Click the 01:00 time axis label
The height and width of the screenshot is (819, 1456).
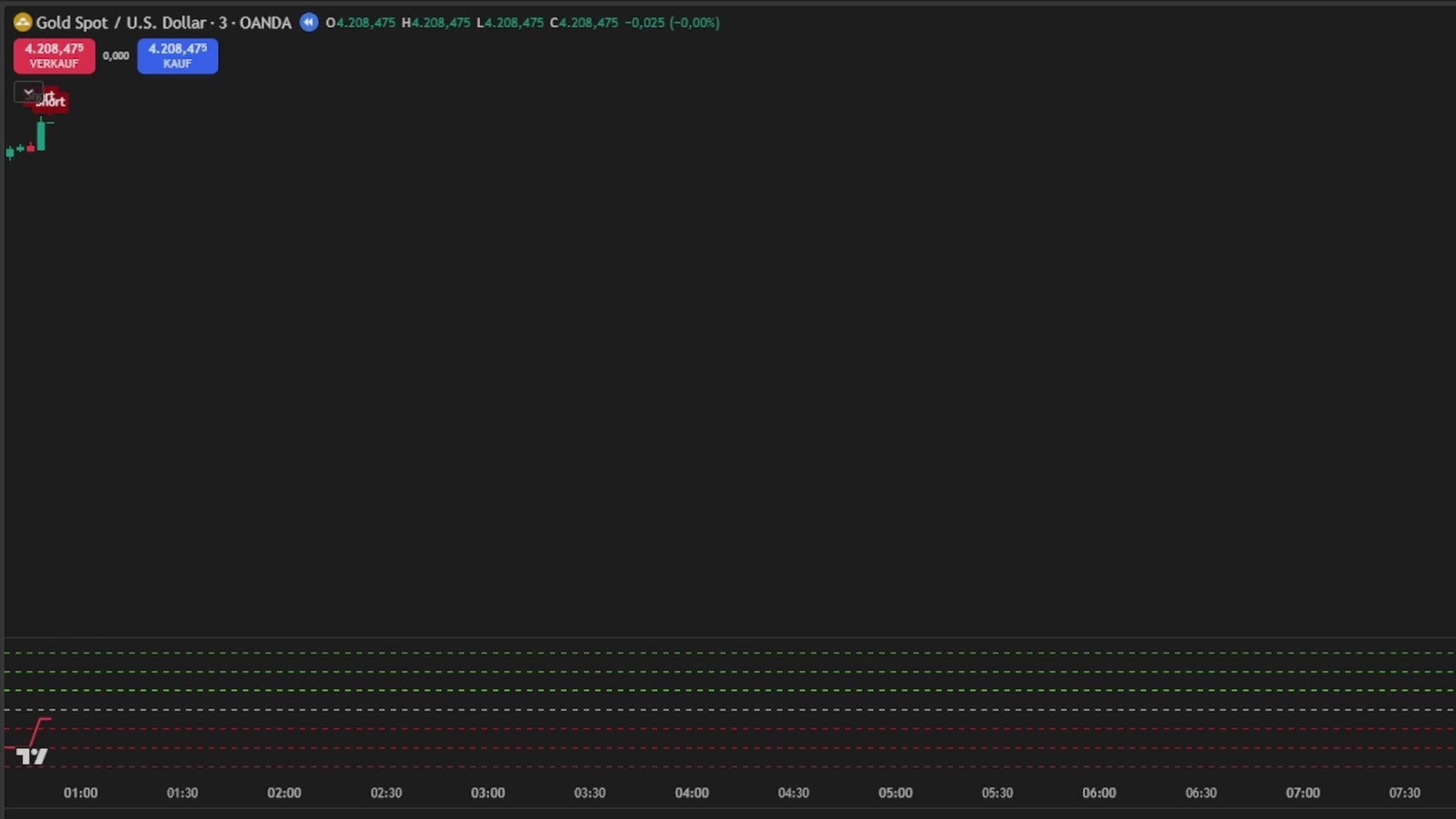(80, 792)
